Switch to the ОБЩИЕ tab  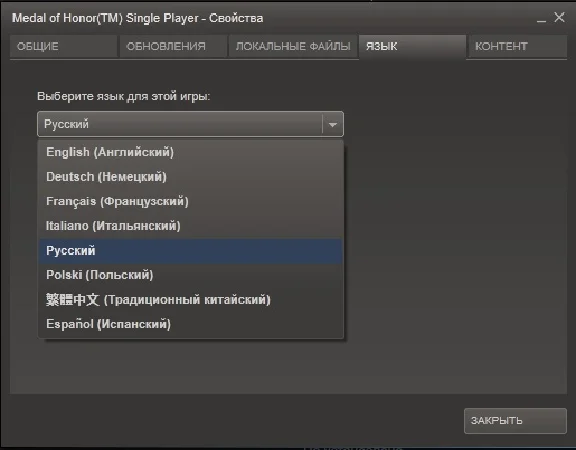coord(64,46)
